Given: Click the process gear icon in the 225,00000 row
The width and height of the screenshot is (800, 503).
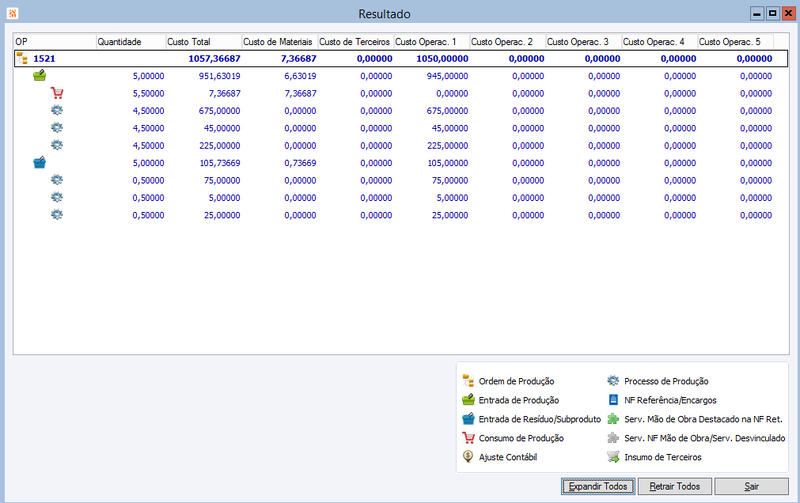Looking at the screenshot, I should point(57,145).
